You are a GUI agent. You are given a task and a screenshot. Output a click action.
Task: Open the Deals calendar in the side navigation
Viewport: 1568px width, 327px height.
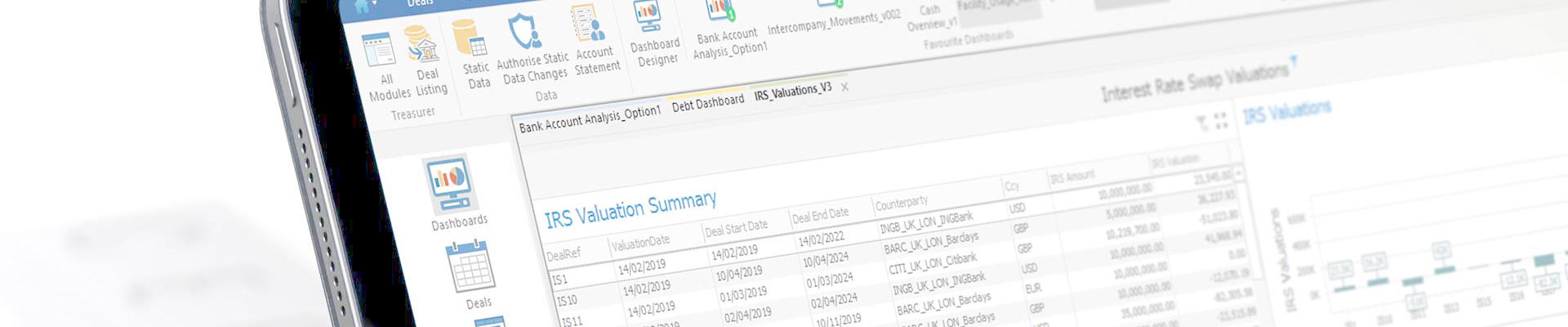[x=474, y=275]
